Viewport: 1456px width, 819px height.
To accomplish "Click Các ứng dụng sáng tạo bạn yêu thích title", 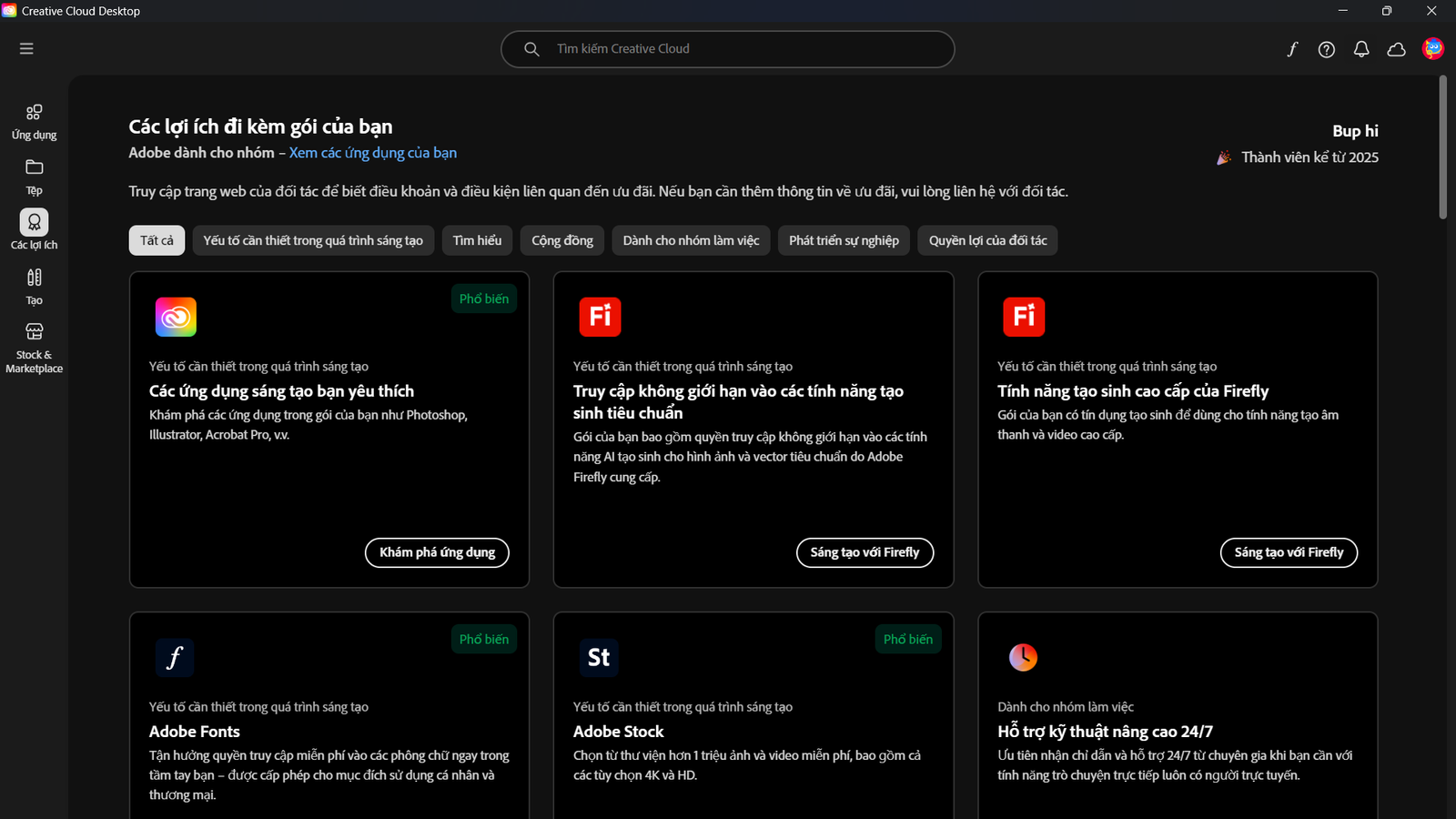I will point(281,391).
